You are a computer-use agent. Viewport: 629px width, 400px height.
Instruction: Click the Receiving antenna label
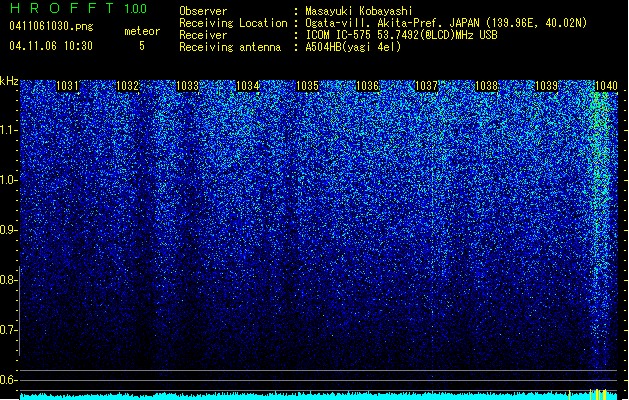tap(230, 47)
